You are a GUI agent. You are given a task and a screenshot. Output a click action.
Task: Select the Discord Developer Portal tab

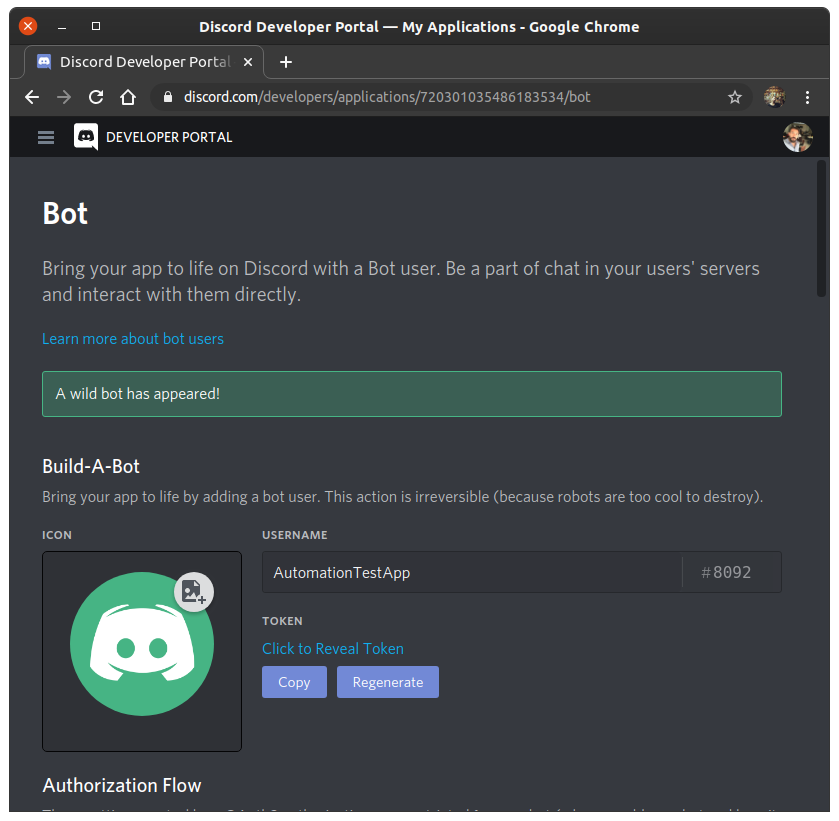[x=144, y=62]
